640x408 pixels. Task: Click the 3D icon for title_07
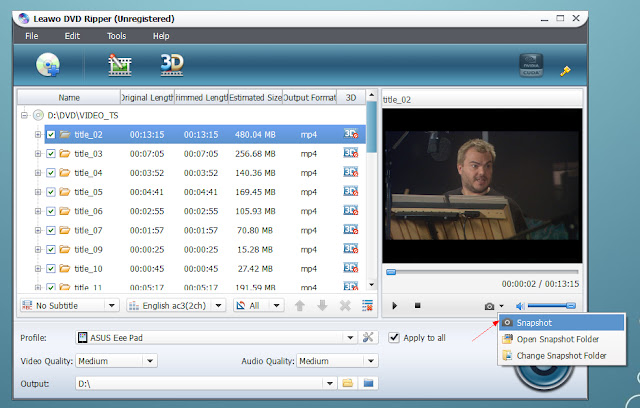point(351,230)
